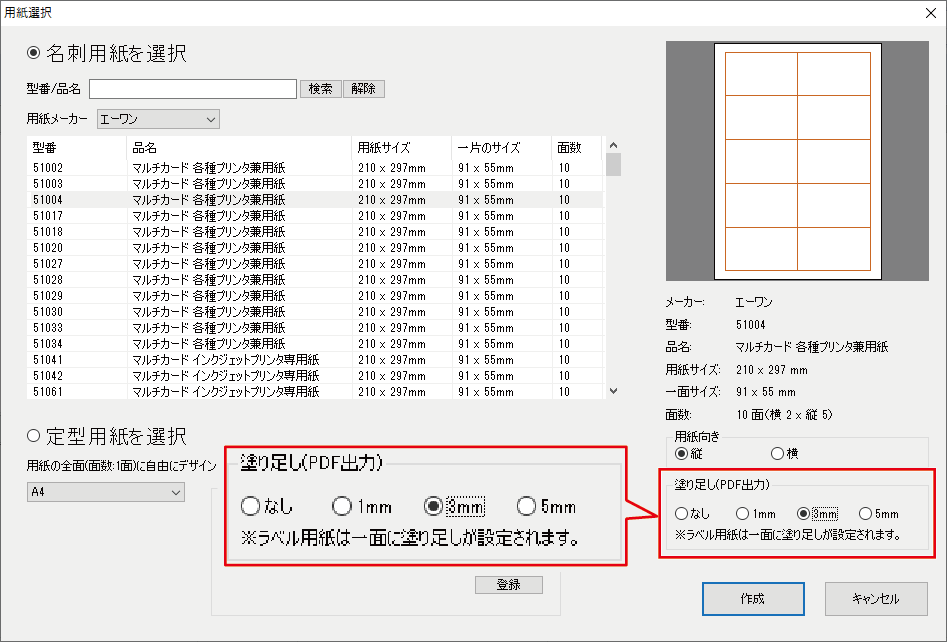Click the 検索 button
This screenshot has height=642, width=947.
pyautogui.click(x=321, y=89)
